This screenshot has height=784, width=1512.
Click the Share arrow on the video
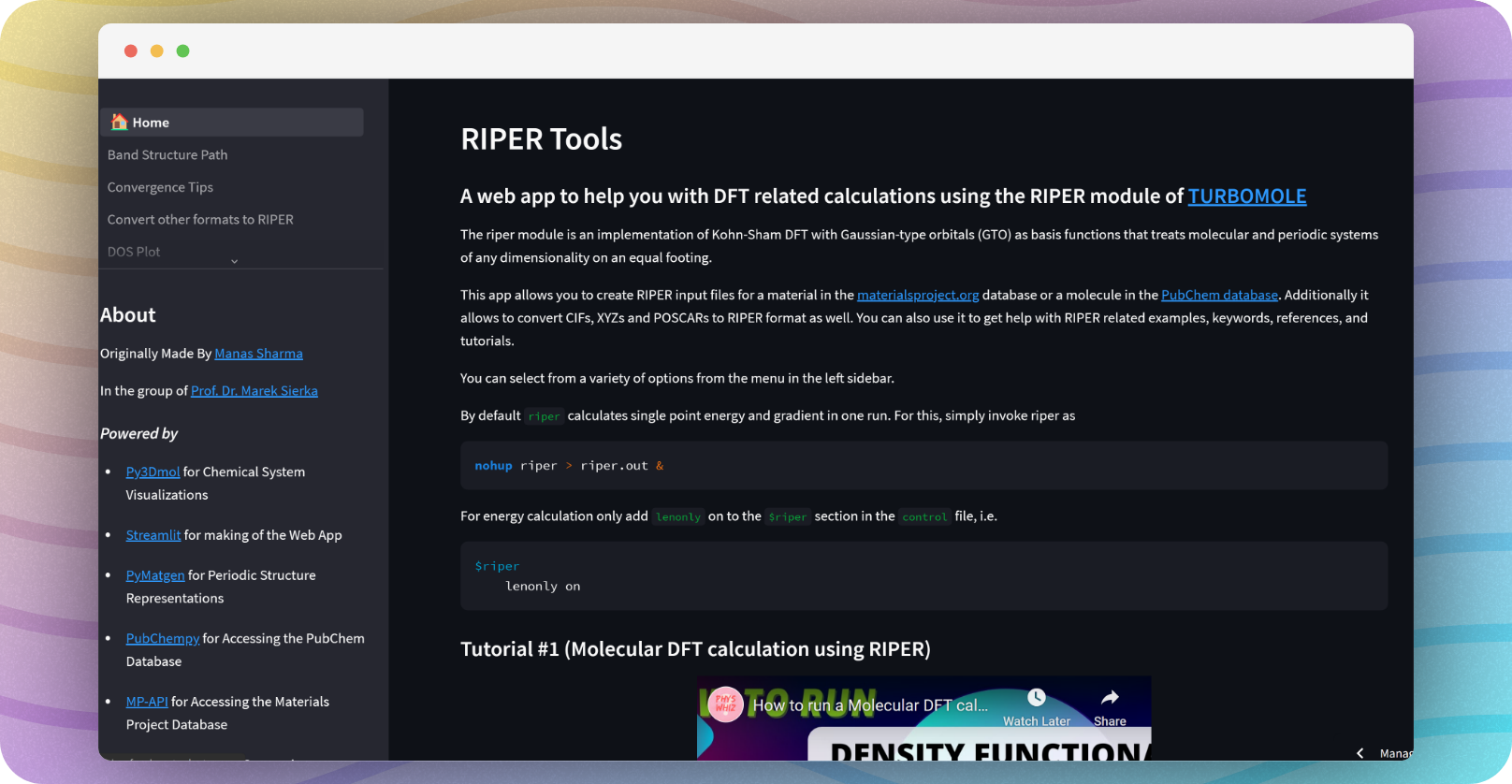1110,698
